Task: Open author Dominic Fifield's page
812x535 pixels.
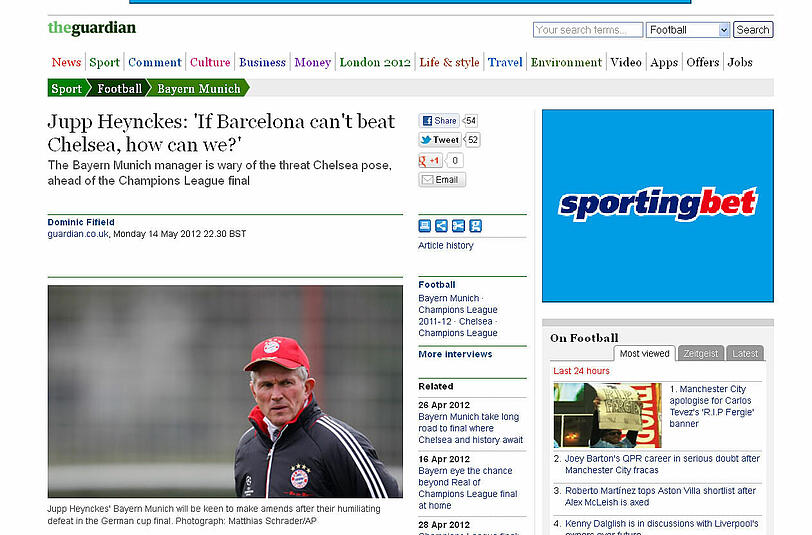Action: click(81, 222)
